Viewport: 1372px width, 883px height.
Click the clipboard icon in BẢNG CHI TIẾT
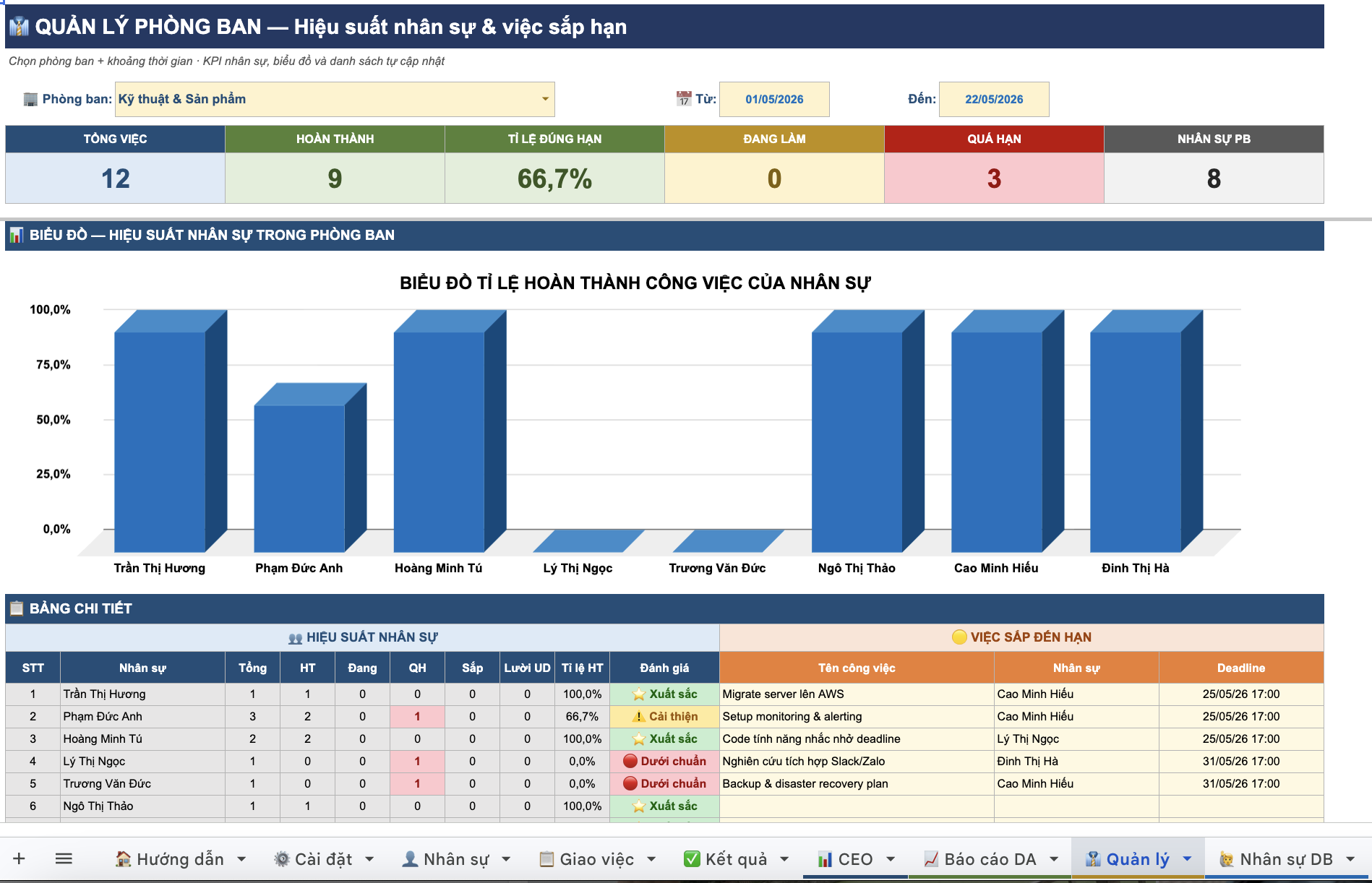pos(17,608)
